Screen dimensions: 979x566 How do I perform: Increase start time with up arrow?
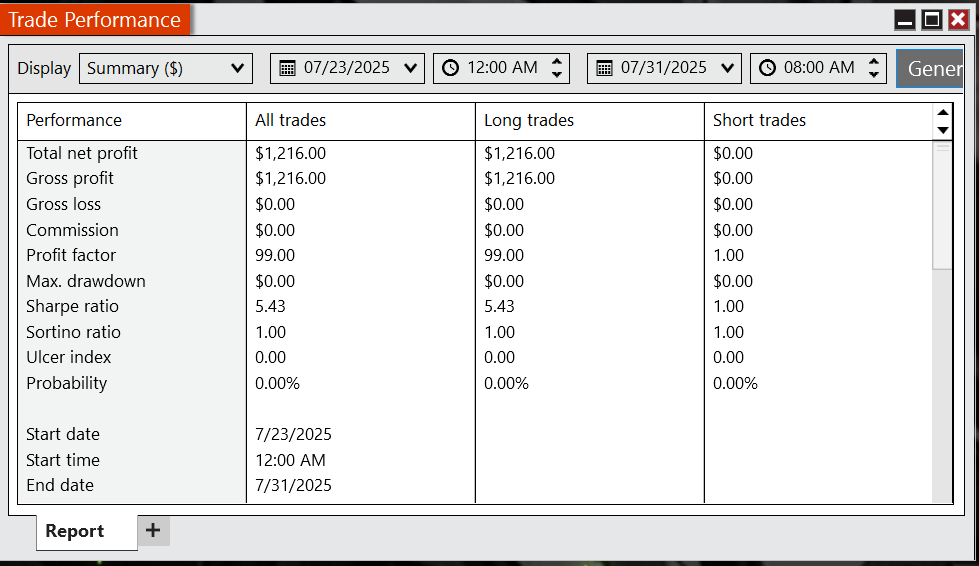click(x=556, y=62)
